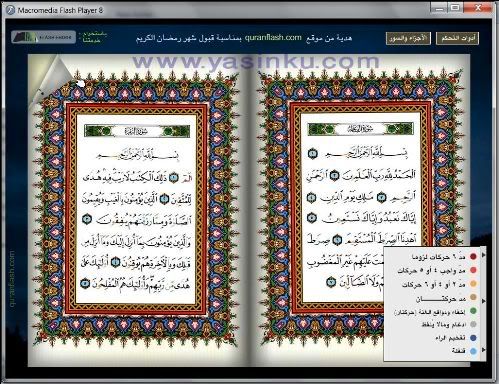Click verse marker after Alif Lam Mim
Screen dimensions: 499x384
[x=174, y=178]
